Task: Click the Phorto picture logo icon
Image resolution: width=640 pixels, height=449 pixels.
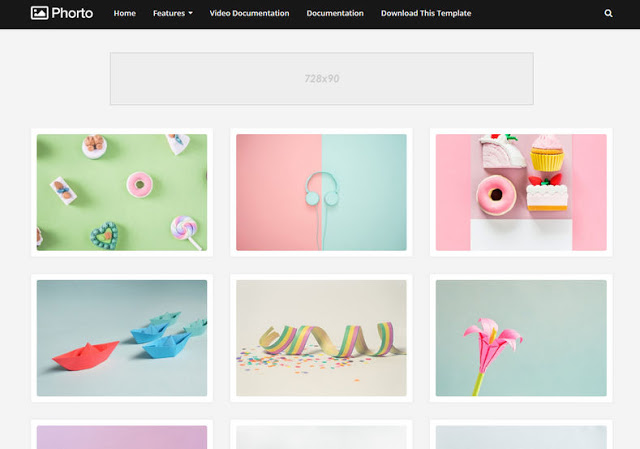Action: coord(39,13)
